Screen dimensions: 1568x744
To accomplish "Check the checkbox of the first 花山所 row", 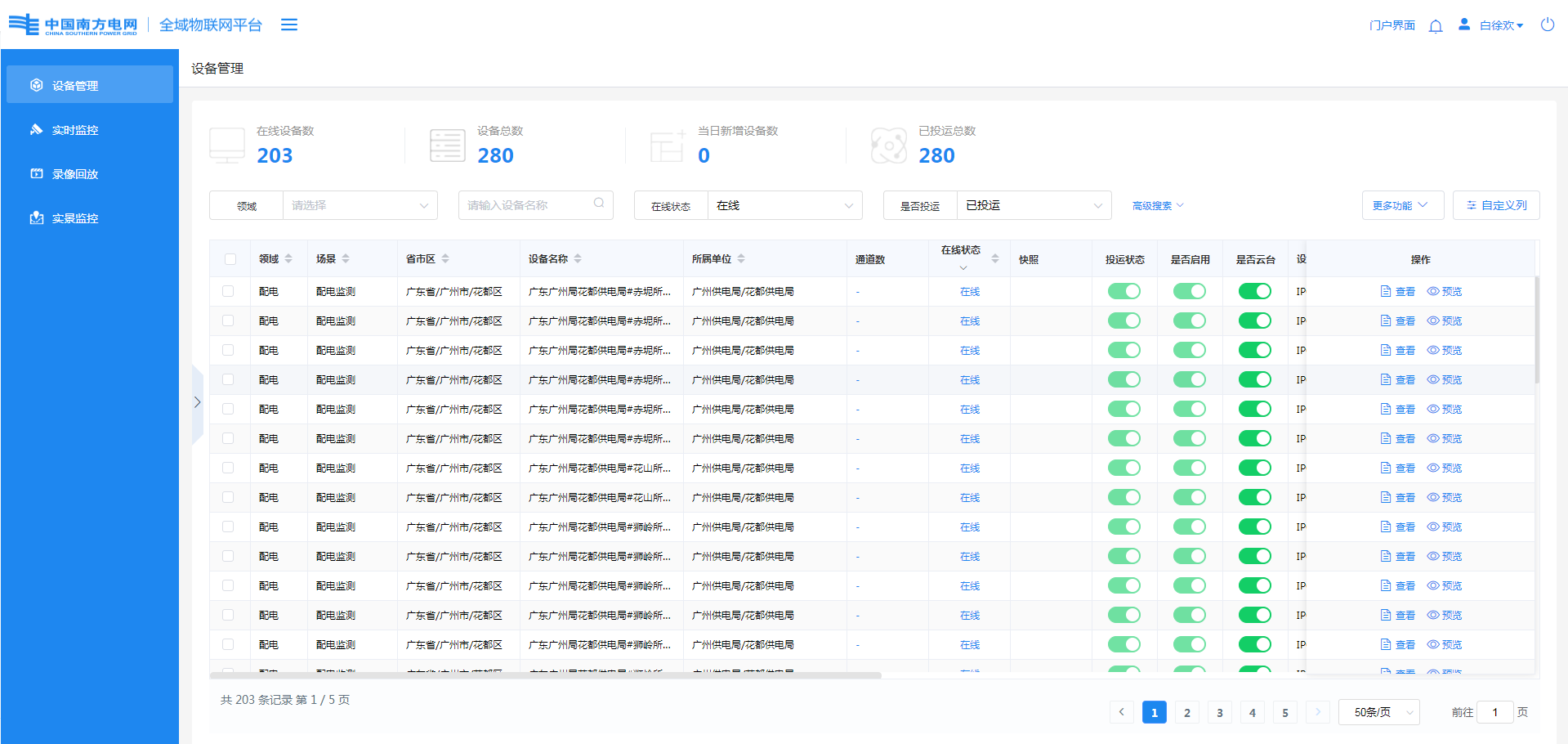I will 228,468.
